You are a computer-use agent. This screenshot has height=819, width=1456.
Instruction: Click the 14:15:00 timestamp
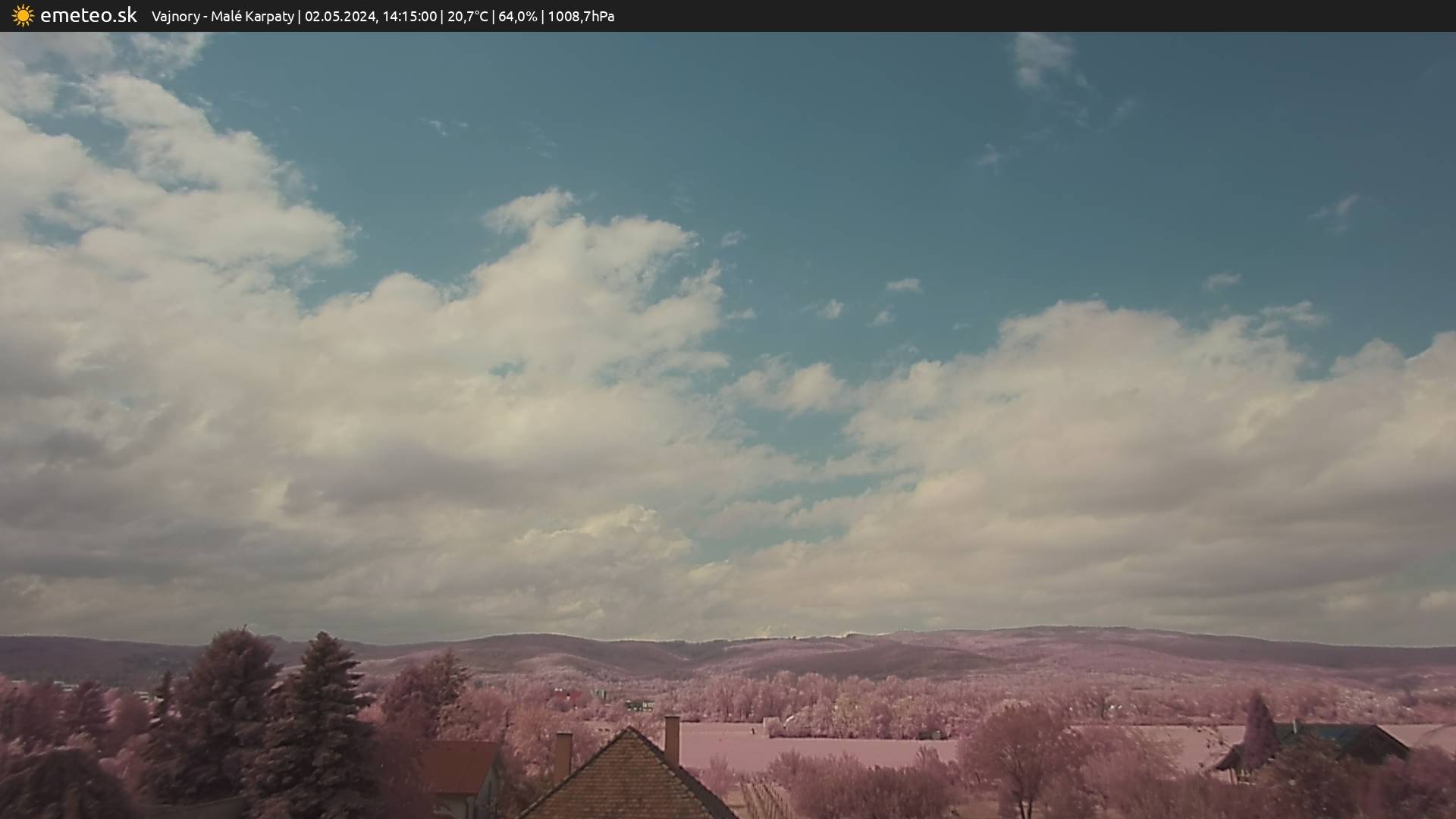[x=409, y=17]
